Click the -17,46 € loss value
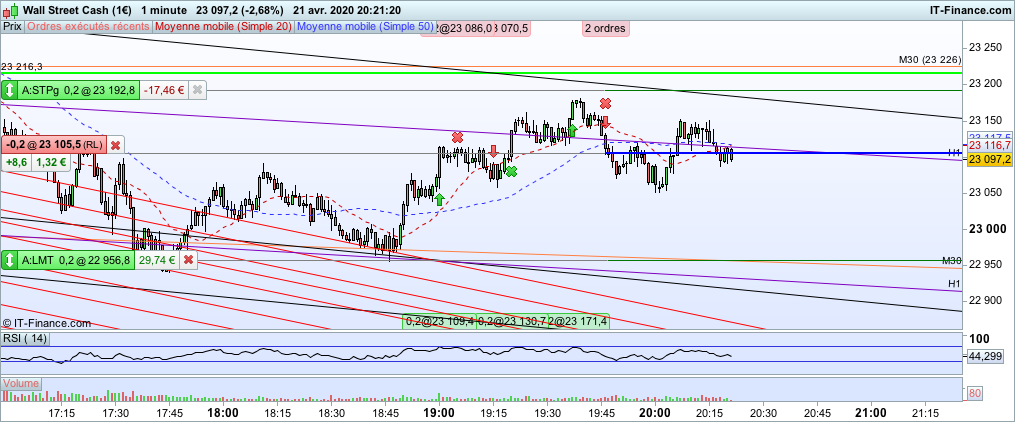 click(x=164, y=91)
